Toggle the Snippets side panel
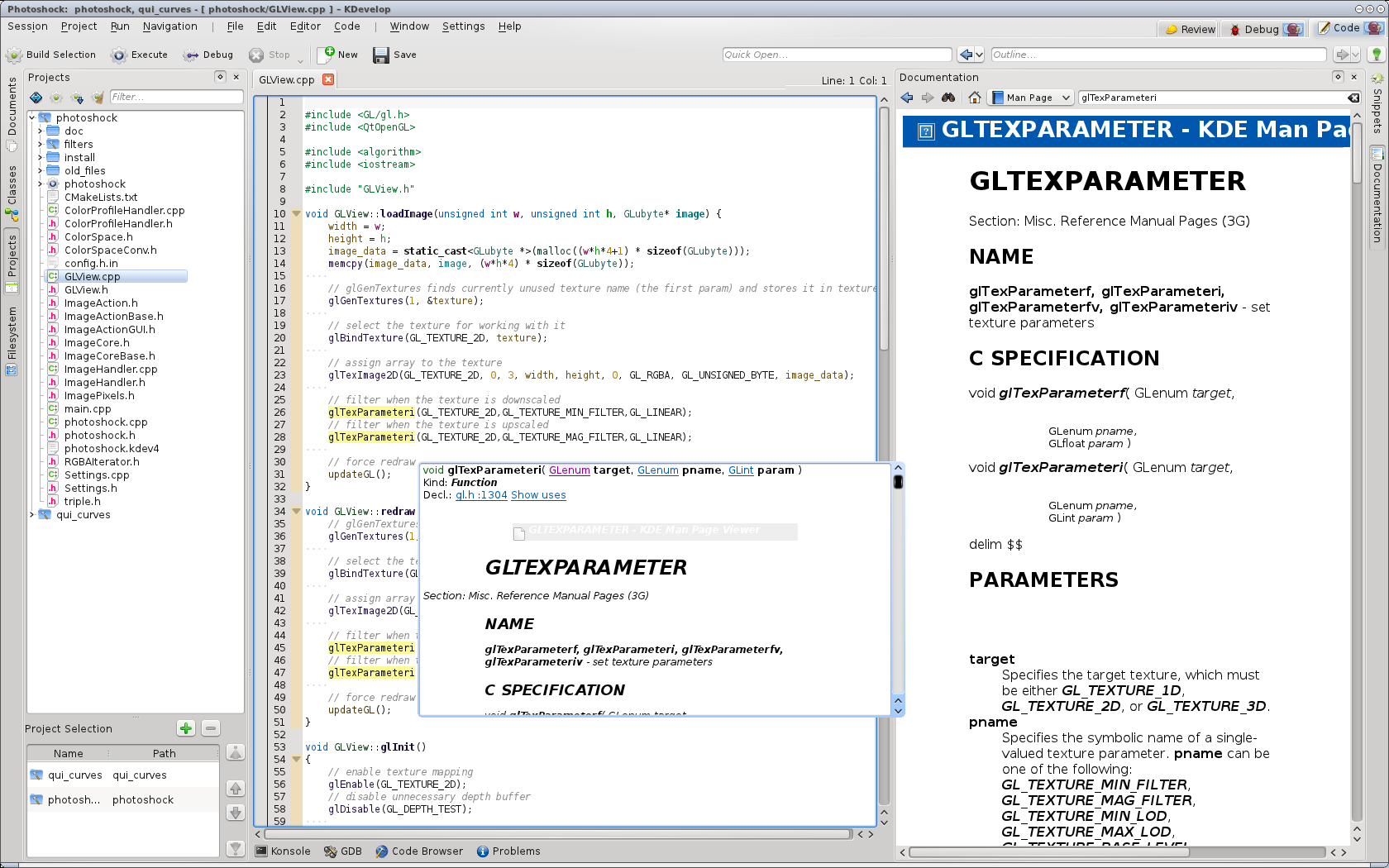1389x868 pixels. pos(1377,103)
